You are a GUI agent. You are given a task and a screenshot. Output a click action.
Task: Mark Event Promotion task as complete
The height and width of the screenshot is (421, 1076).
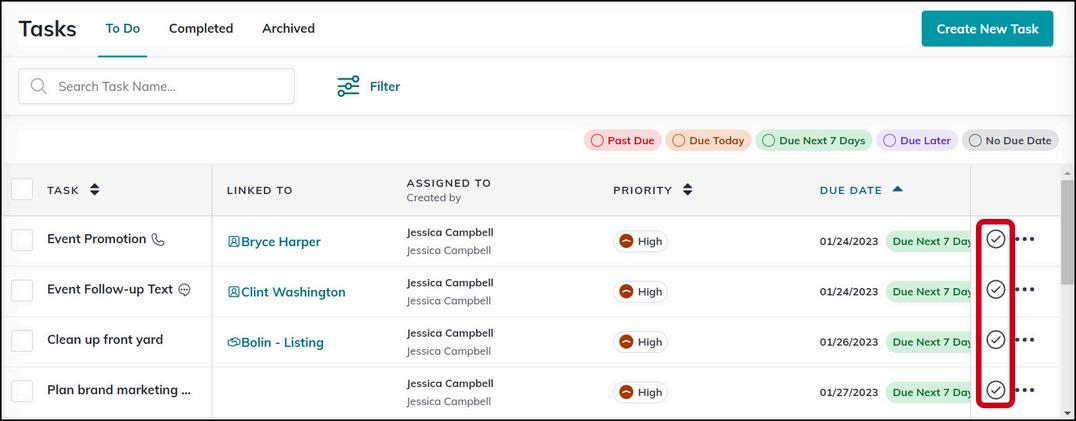[x=995, y=239]
